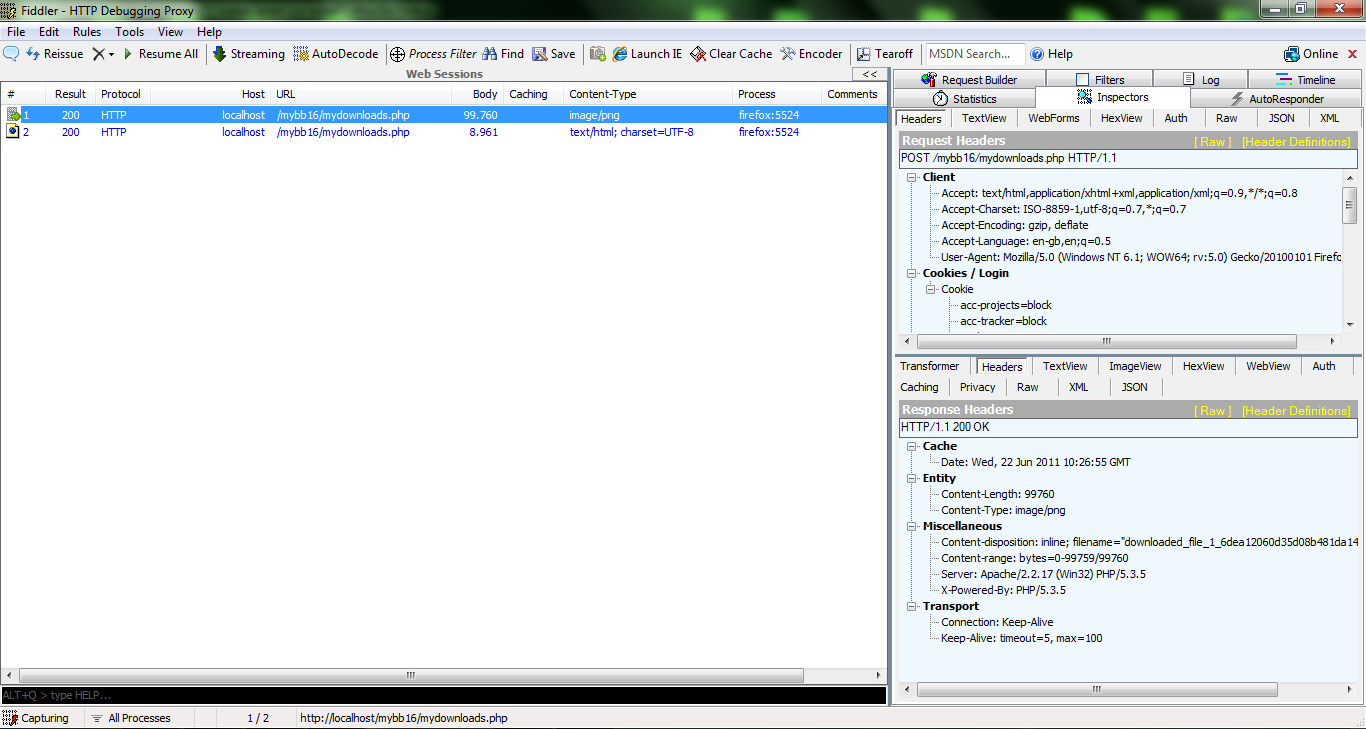The image size is (1366, 729).
Task: Collapse the Miscellaneous response headers group
Action: 912,526
